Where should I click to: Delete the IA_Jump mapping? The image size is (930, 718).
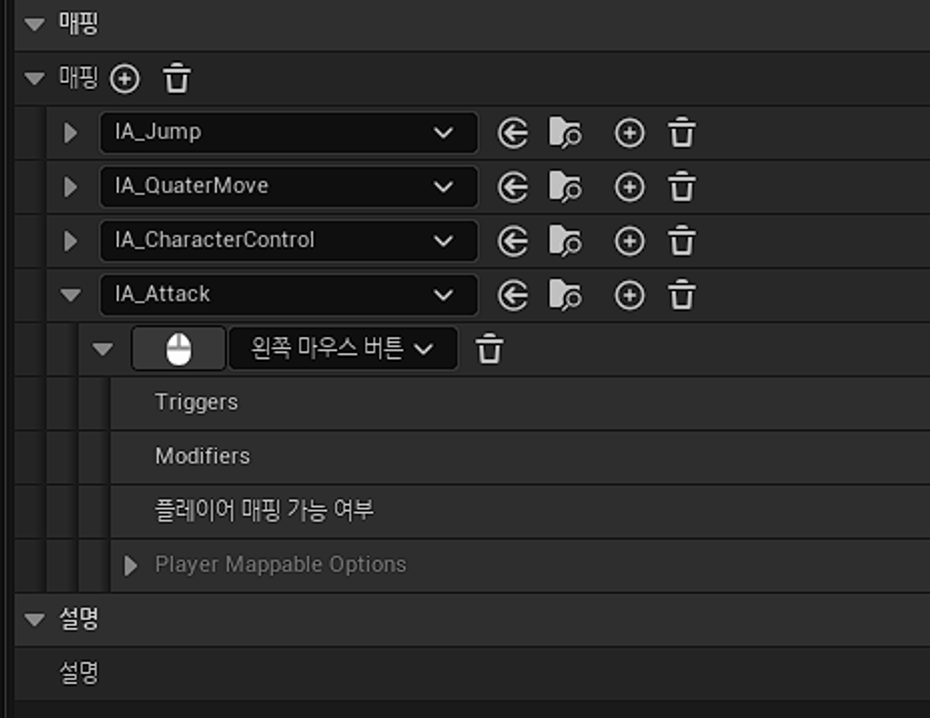pyautogui.click(x=681, y=132)
